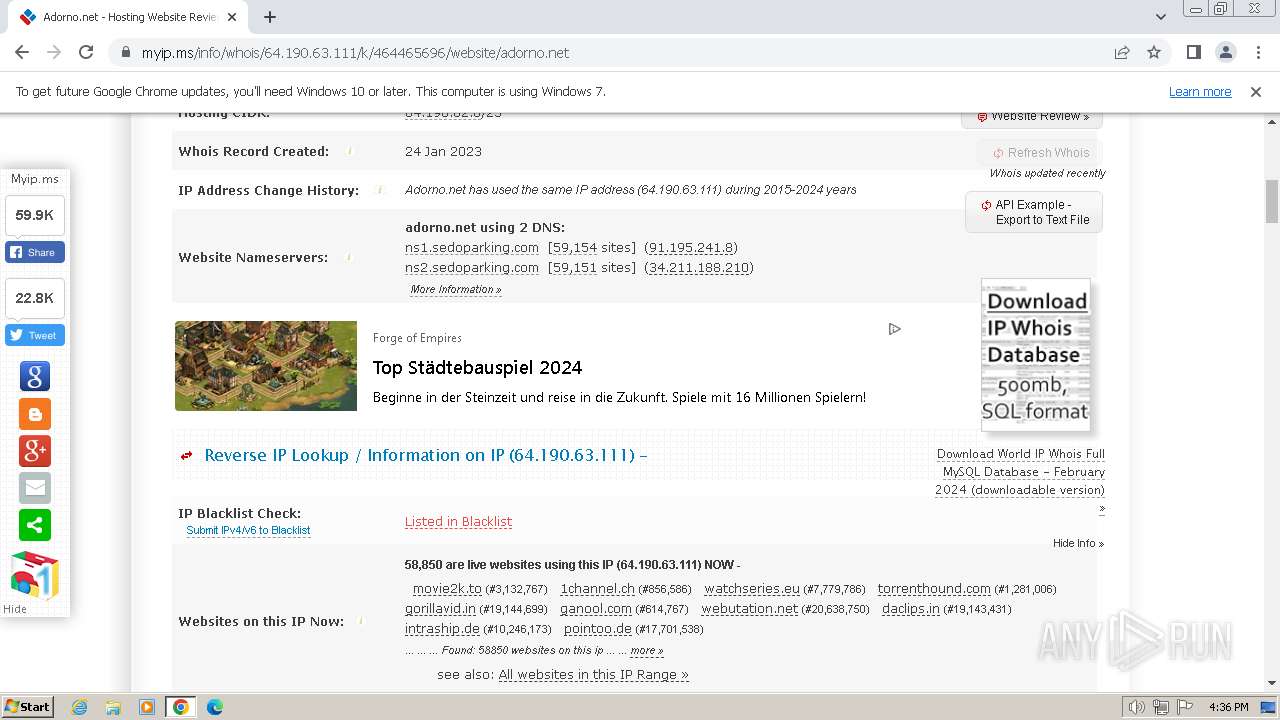Image resolution: width=1280 pixels, height=720 pixels.
Task: Click the Learn more link
Action: [x=1200, y=91]
